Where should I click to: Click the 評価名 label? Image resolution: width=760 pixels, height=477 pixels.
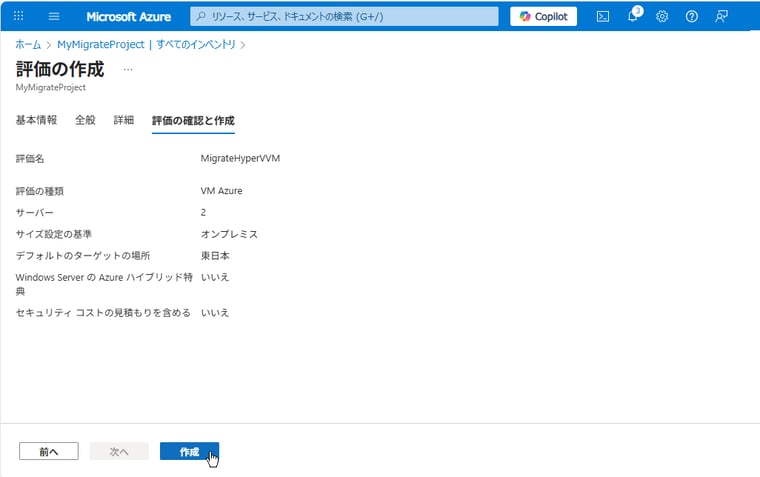[30, 159]
